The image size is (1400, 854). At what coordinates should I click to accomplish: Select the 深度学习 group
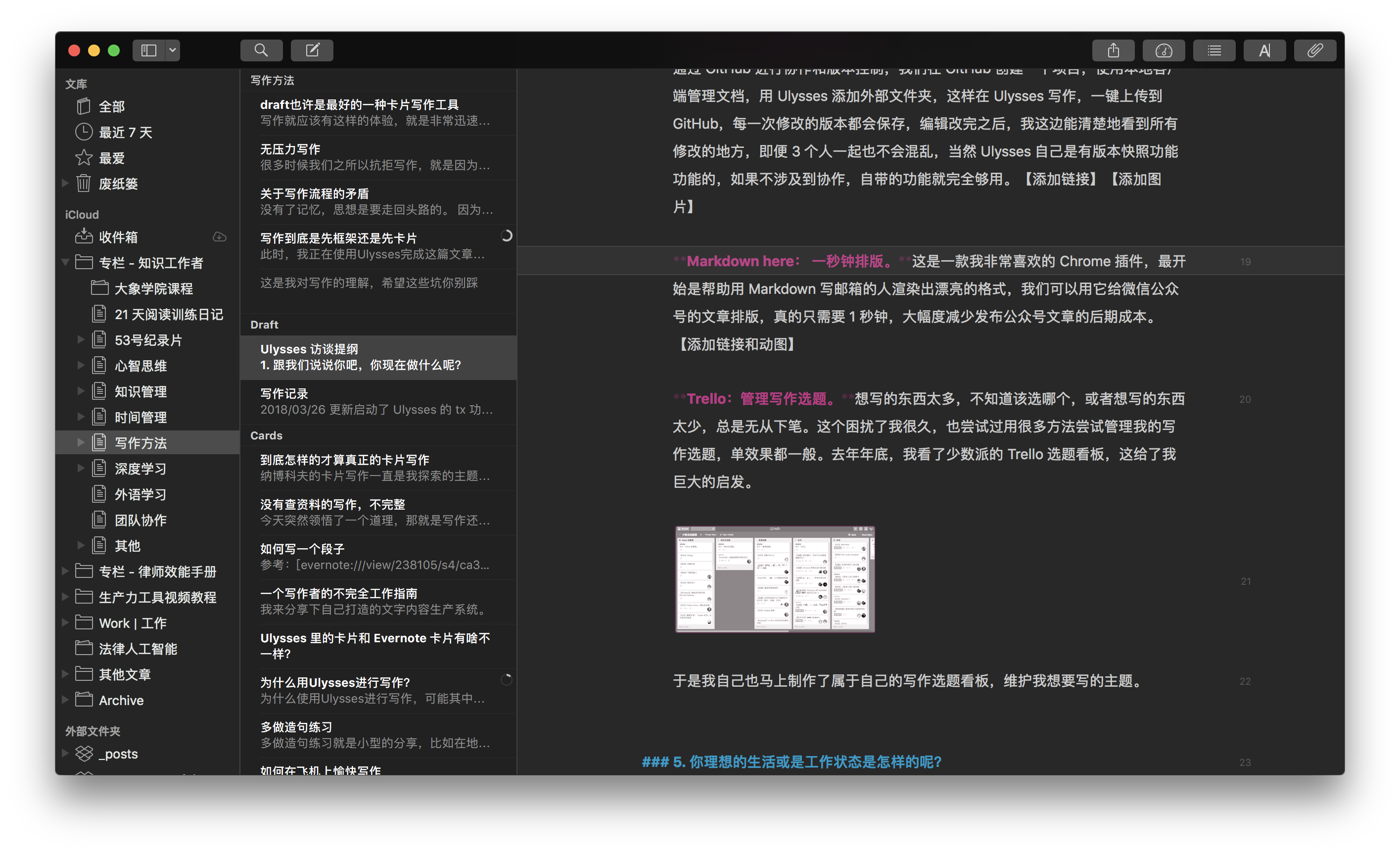point(147,469)
